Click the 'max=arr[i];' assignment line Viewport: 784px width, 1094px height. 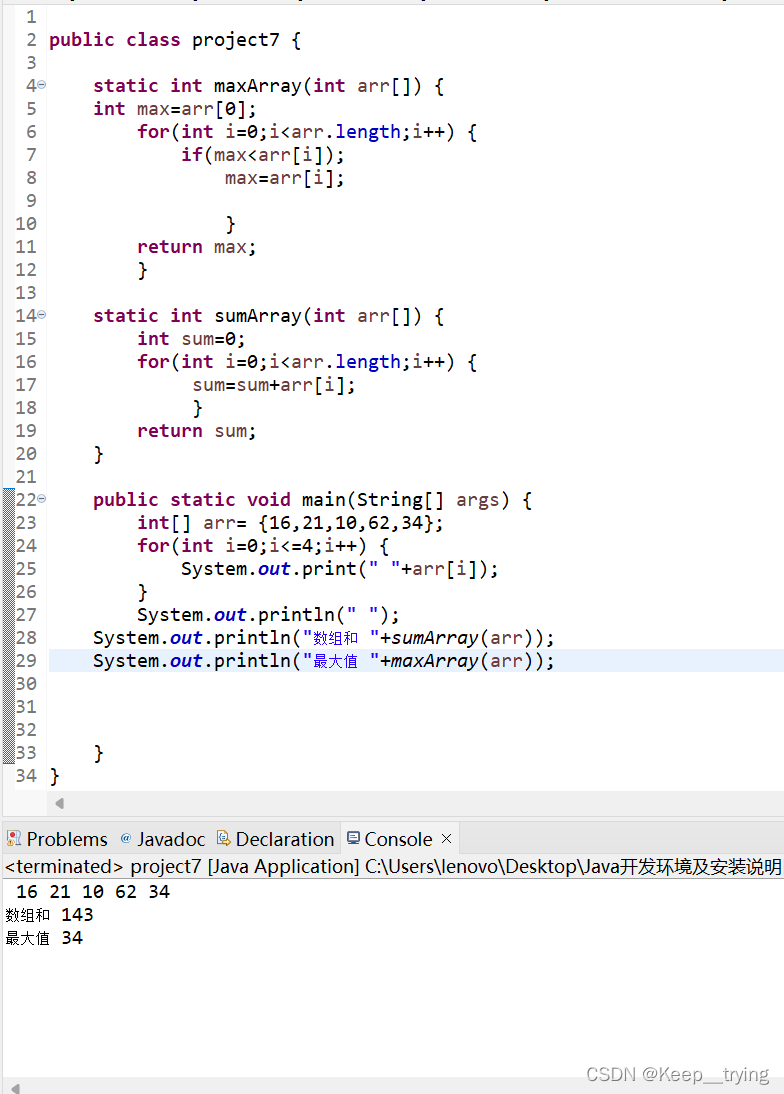285,178
